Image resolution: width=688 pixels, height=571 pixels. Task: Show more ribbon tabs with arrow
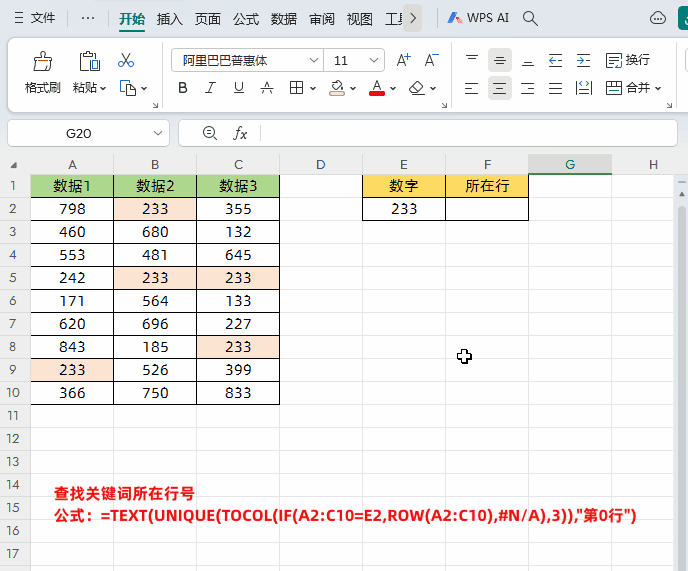pyautogui.click(x=412, y=18)
